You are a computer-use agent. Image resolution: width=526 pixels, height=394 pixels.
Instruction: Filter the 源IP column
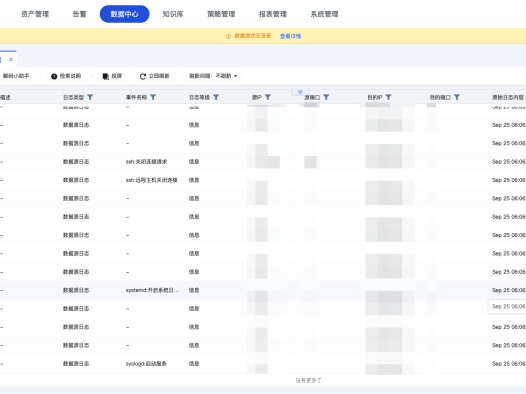268,97
